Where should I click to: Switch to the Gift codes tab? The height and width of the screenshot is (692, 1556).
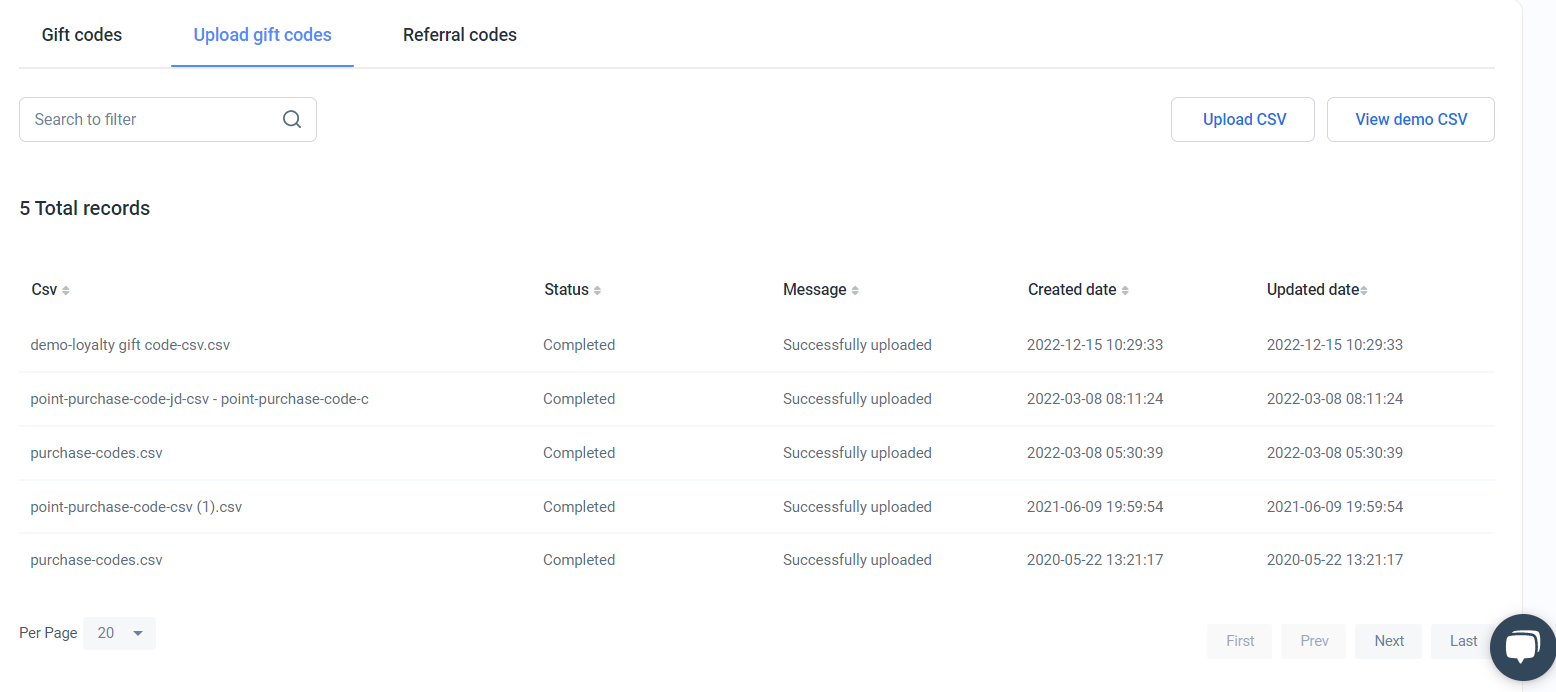click(x=82, y=35)
